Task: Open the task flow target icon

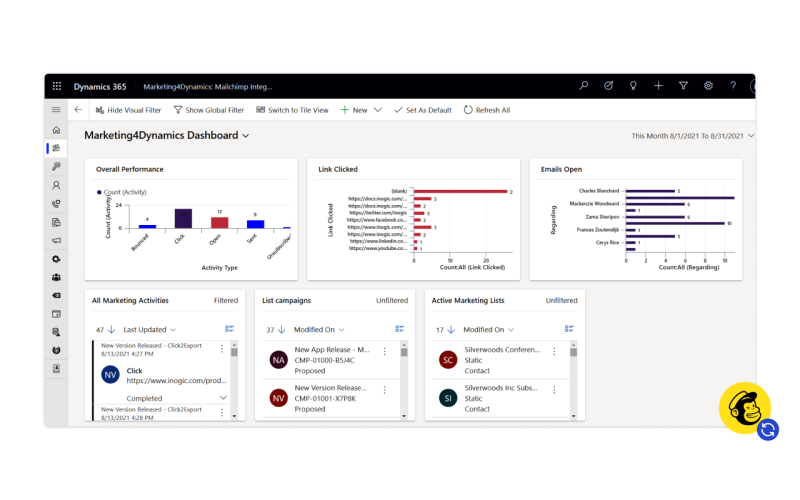Action: (x=608, y=86)
